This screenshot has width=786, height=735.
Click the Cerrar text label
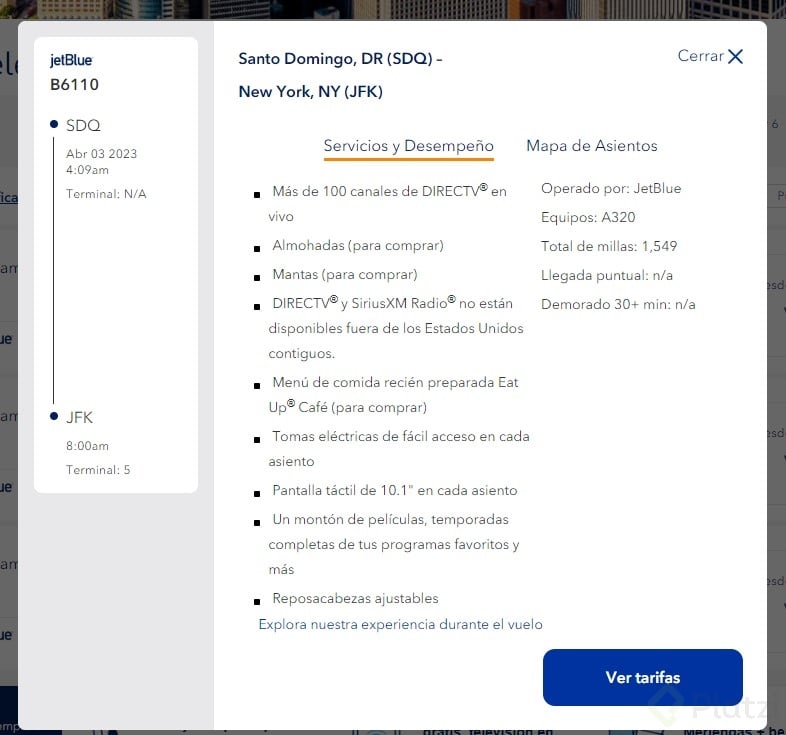[701, 56]
